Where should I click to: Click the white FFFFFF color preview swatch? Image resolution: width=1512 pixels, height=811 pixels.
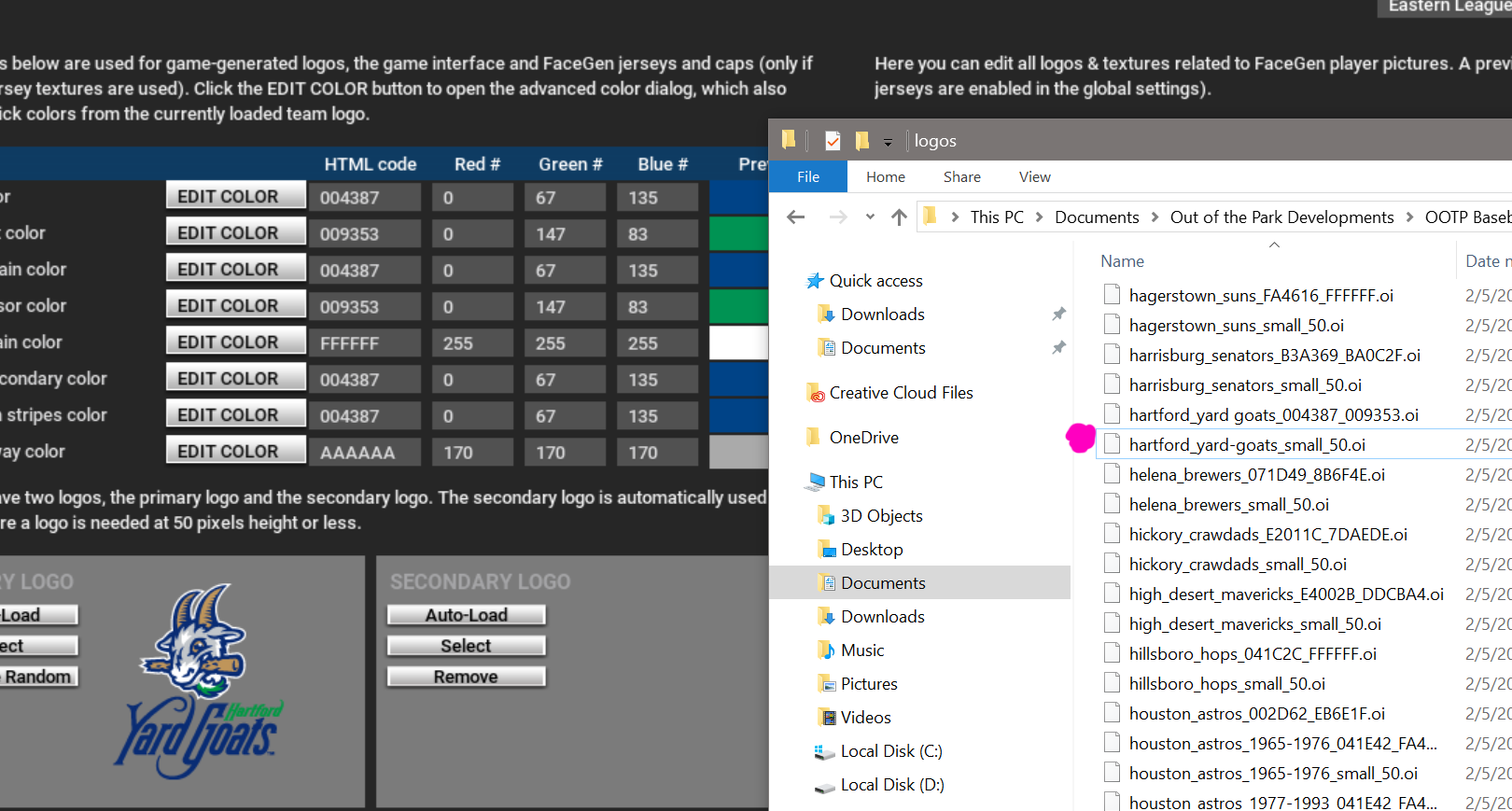(738, 343)
